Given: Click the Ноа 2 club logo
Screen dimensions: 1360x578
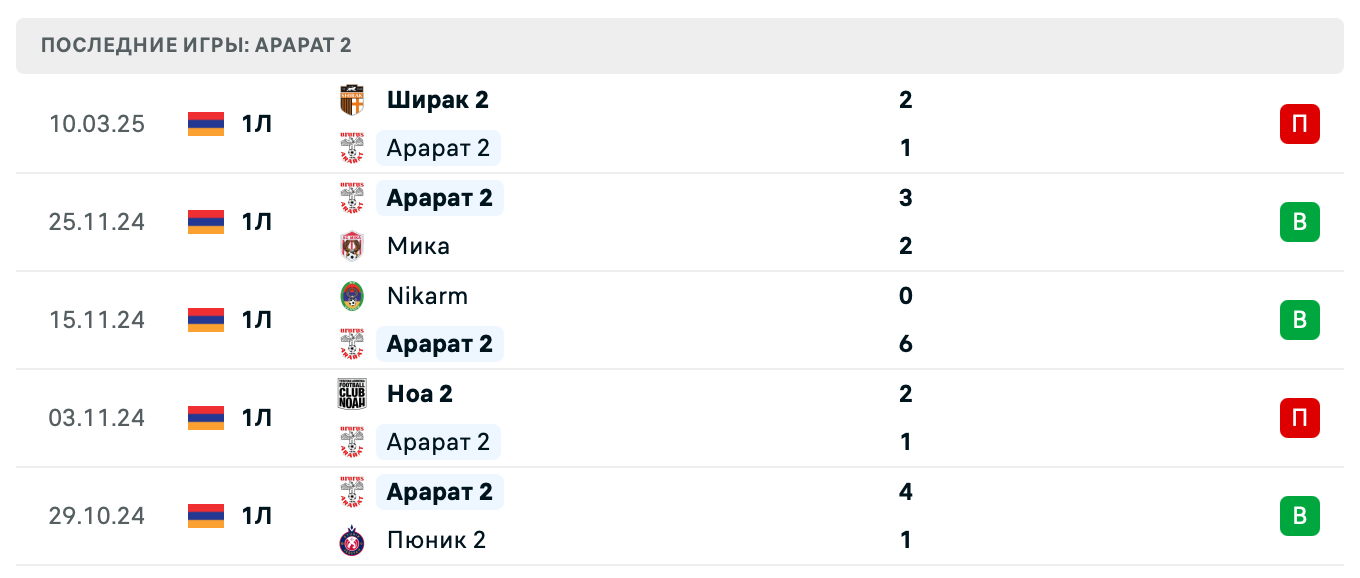Looking at the screenshot, I should coord(351,394).
